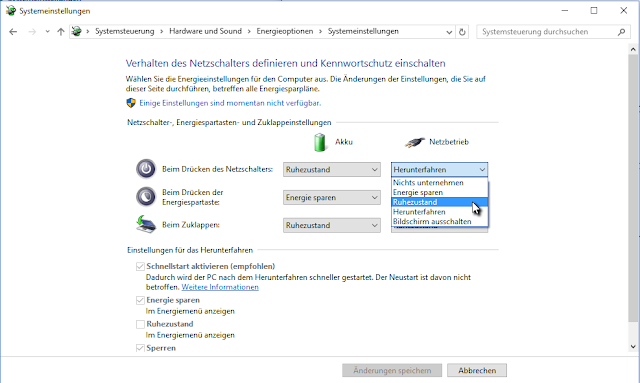The width and height of the screenshot is (640, 383).
Task: Open recent locations chevron next to forward arrow
Action: point(47,31)
